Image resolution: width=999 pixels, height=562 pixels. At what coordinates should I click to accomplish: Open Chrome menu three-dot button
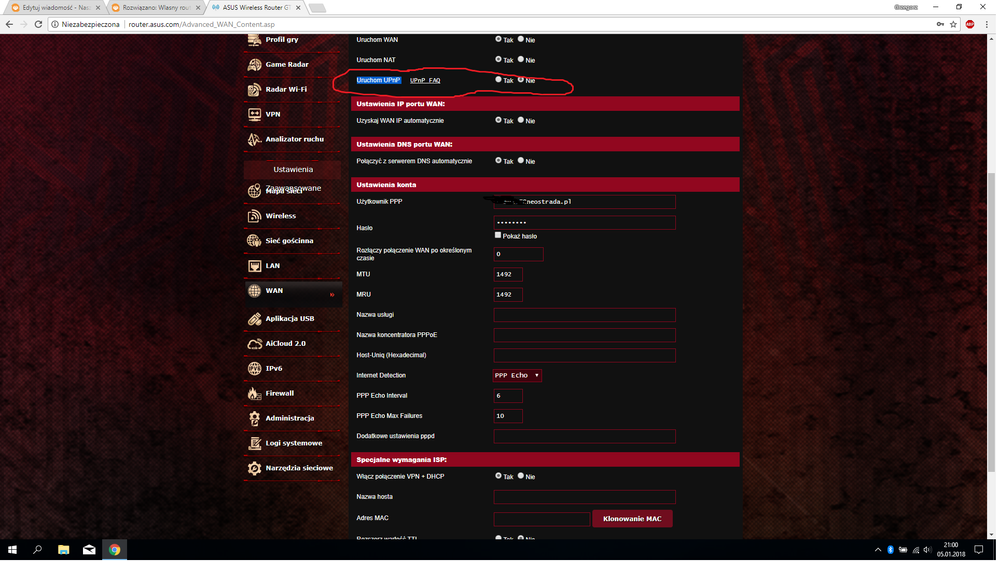(x=987, y=24)
